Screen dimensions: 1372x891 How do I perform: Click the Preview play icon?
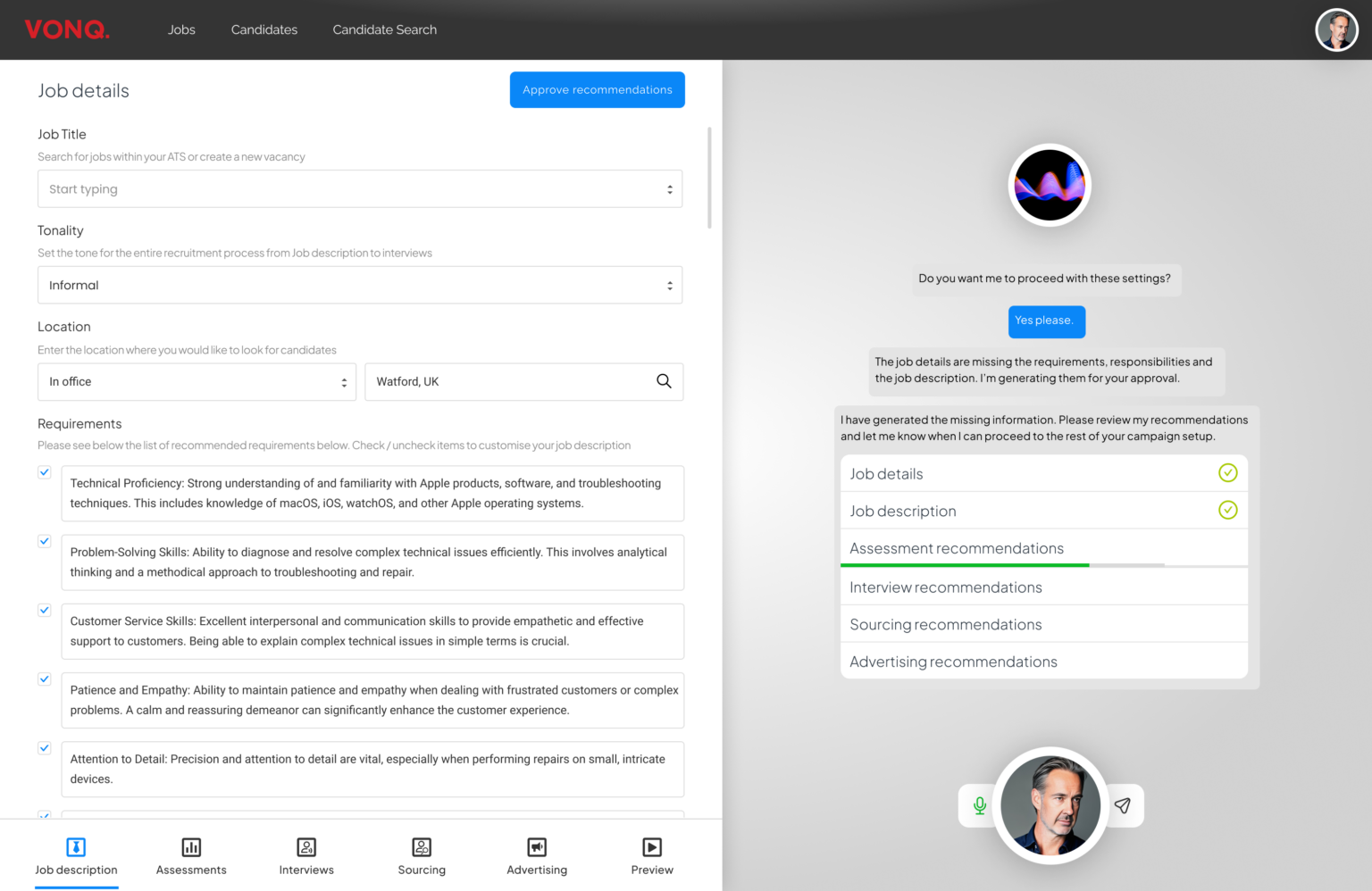(651, 846)
